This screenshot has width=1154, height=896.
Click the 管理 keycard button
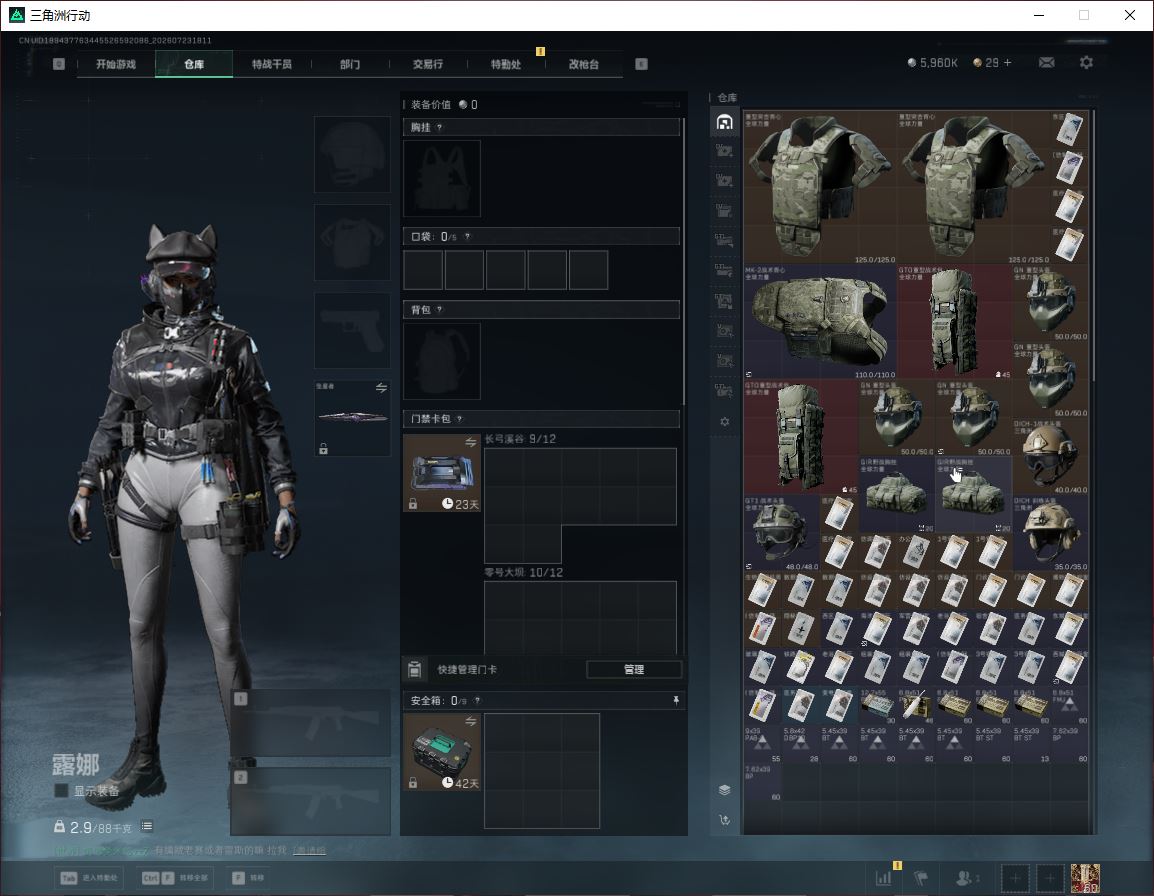tap(634, 669)
